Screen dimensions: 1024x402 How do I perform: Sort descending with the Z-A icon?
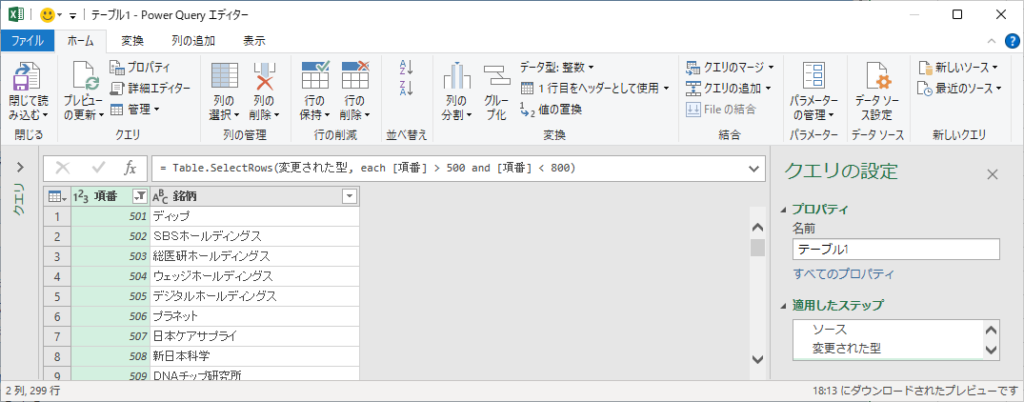tap(406, 88)
